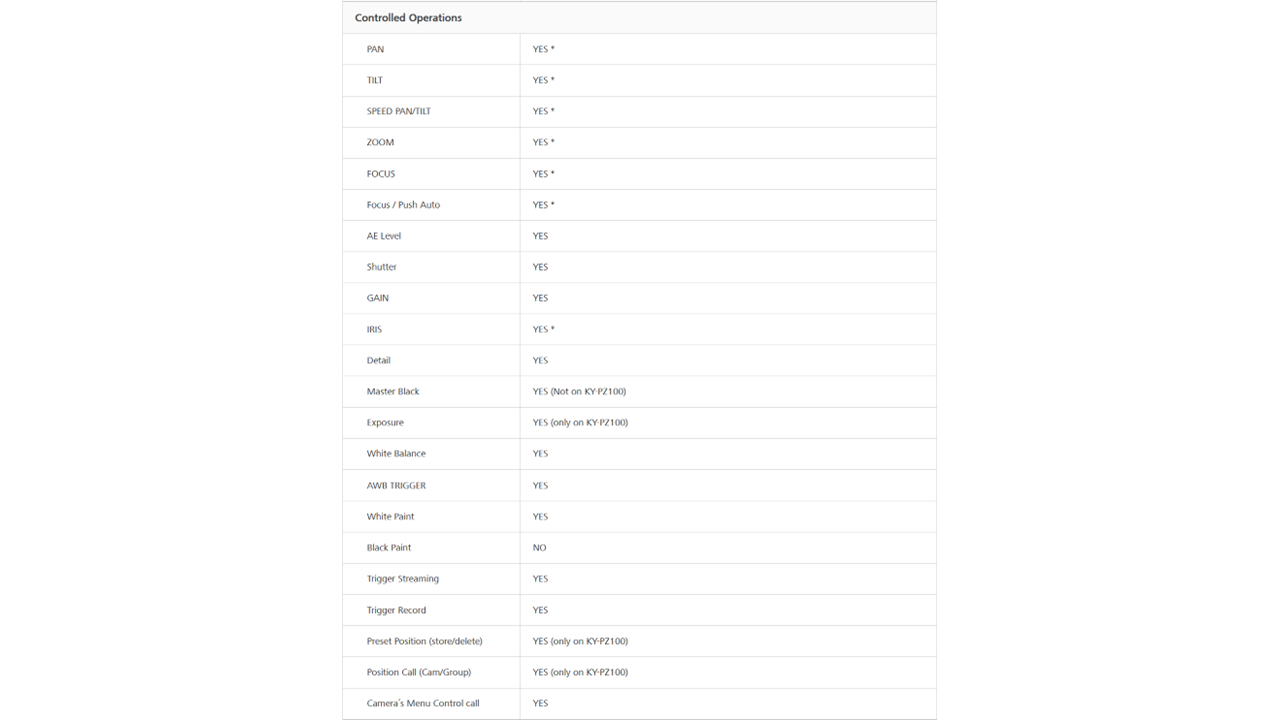Click the White Balance row label
Viewport: 1280px width, 720px height.
tap(396, 453)
